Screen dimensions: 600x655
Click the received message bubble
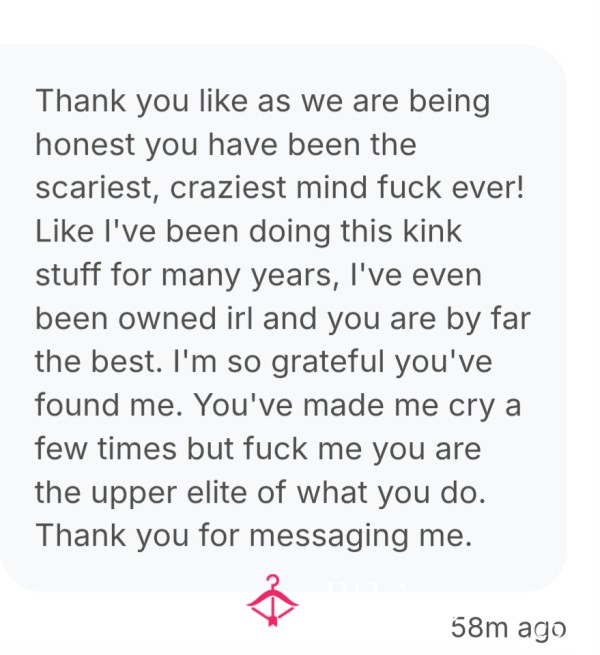click(x=283, y=318)
